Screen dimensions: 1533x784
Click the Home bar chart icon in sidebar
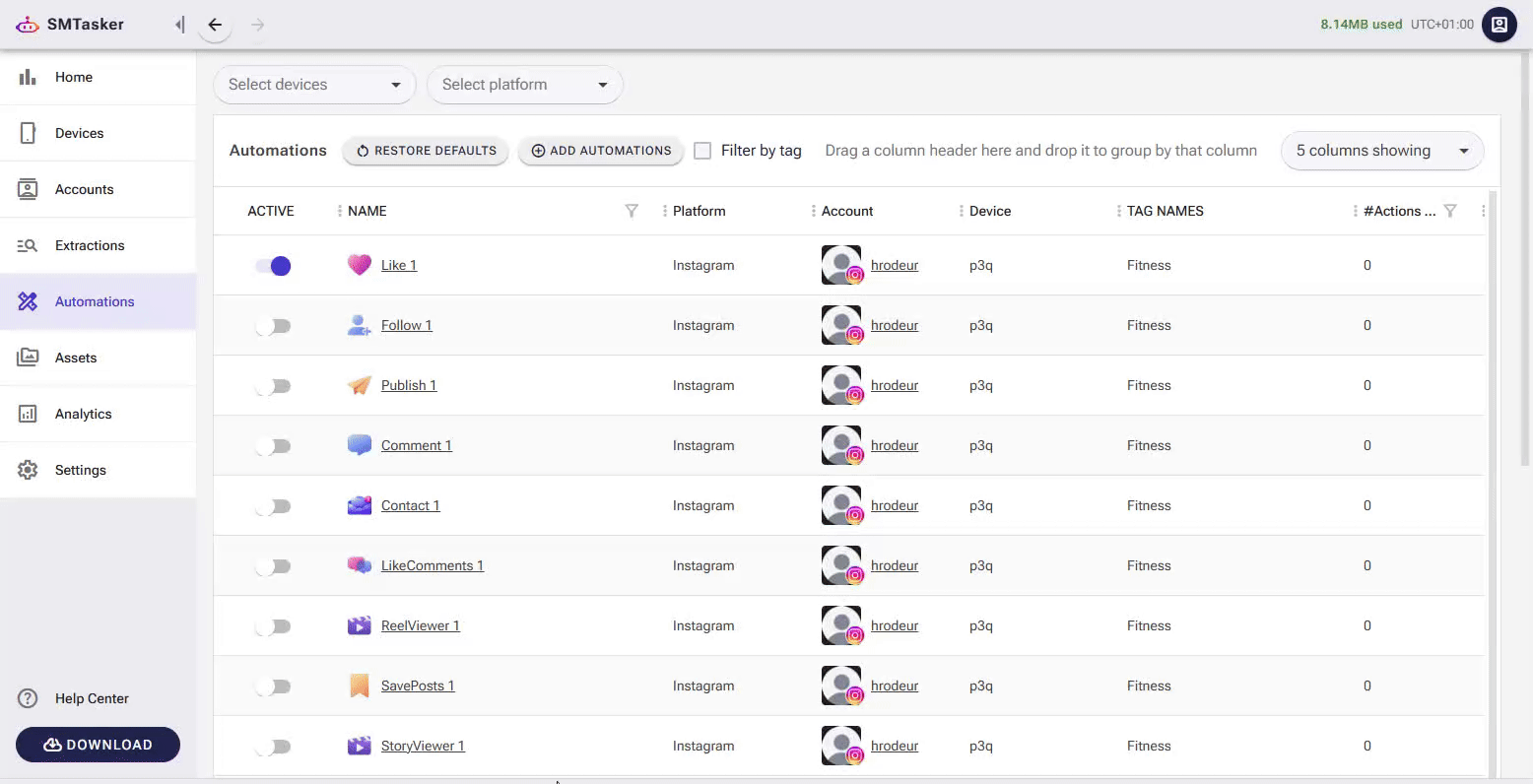[28, 77]
